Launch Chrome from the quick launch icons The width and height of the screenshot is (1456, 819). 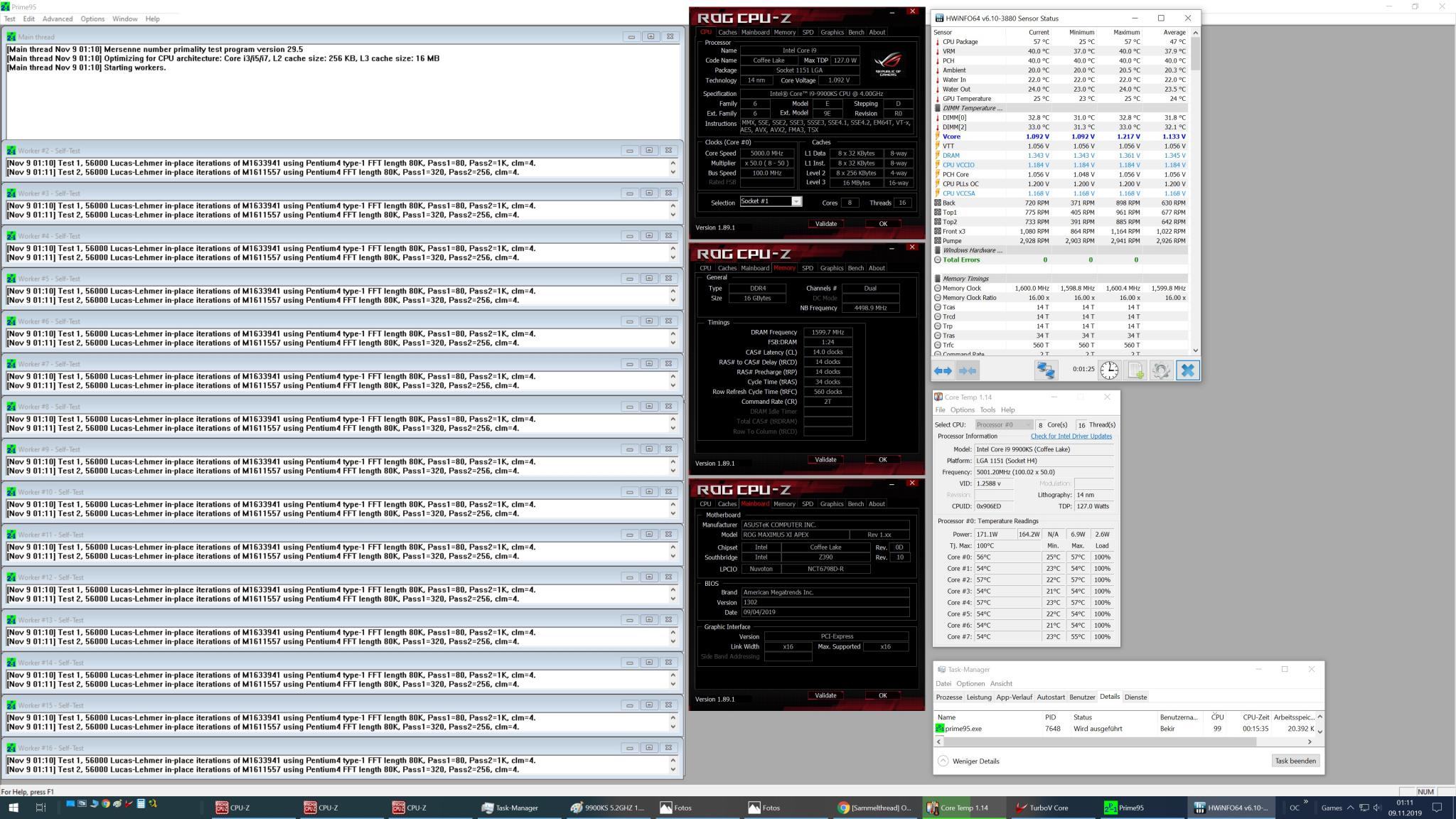point(105,804)
